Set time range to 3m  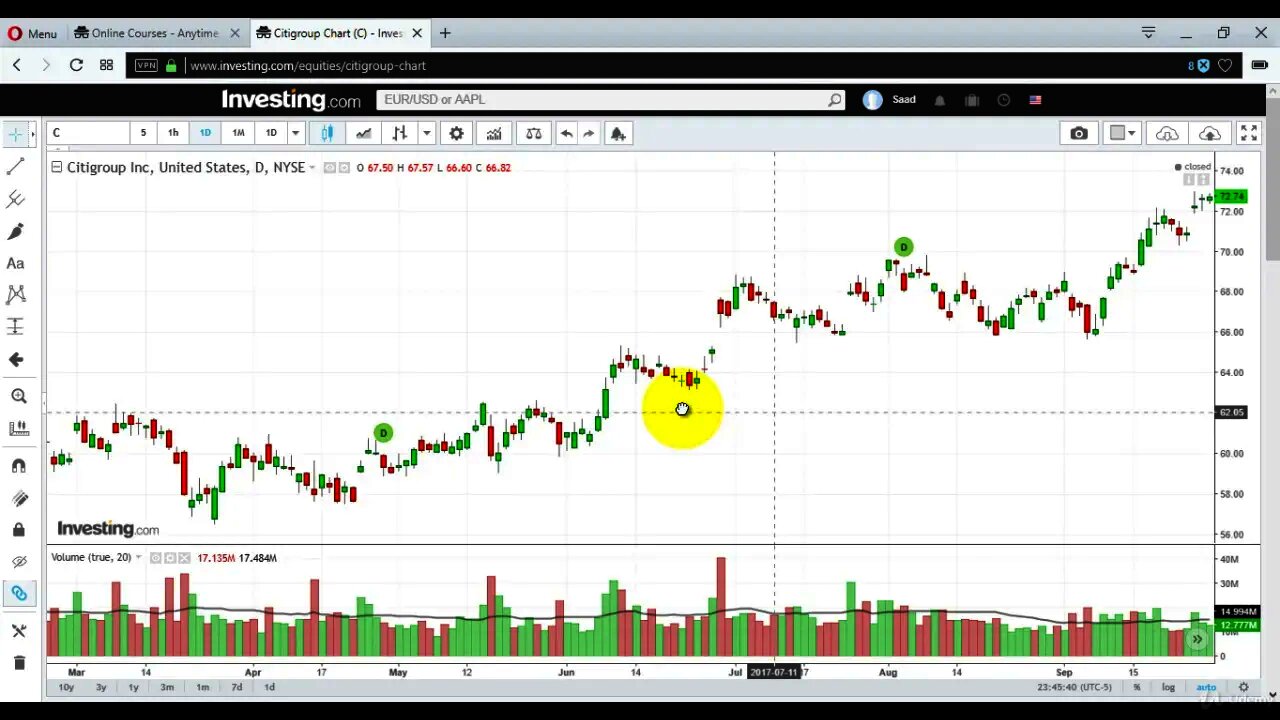pyautogui.click(x=167, y=687)
